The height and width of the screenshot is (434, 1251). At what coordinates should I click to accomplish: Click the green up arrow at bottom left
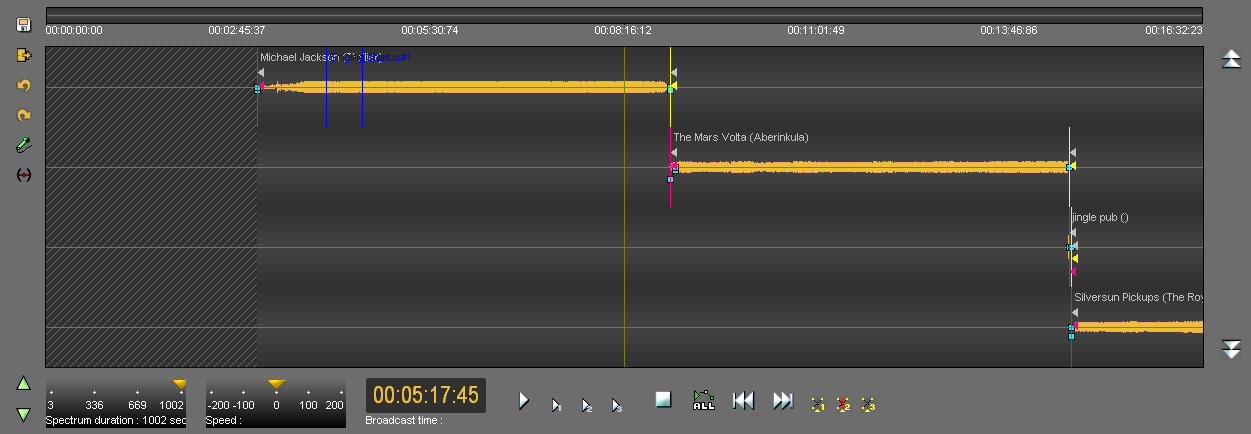pyautogui.click(x=24, y=383)
